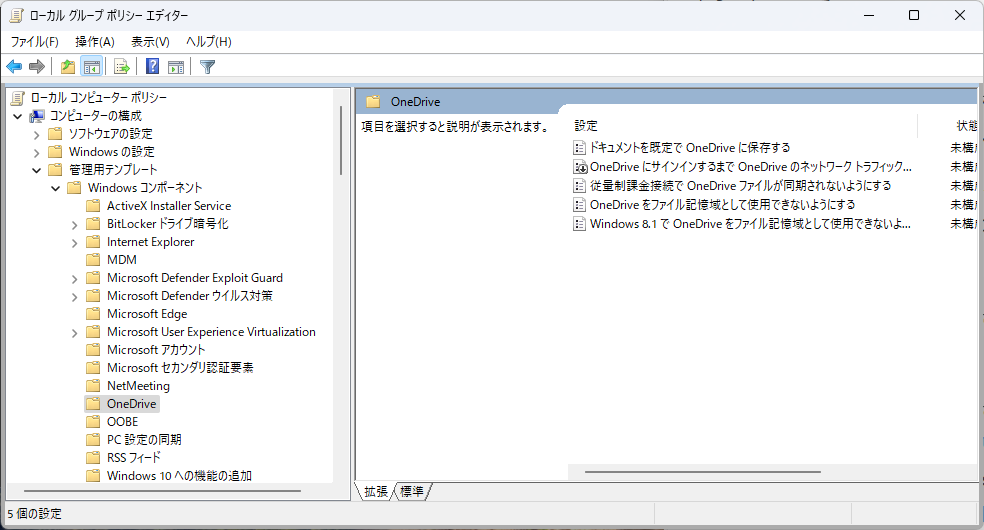The image size is (984, 530).
Task: Click the Filter funnel toolbar icon
Action: [208, 66]
